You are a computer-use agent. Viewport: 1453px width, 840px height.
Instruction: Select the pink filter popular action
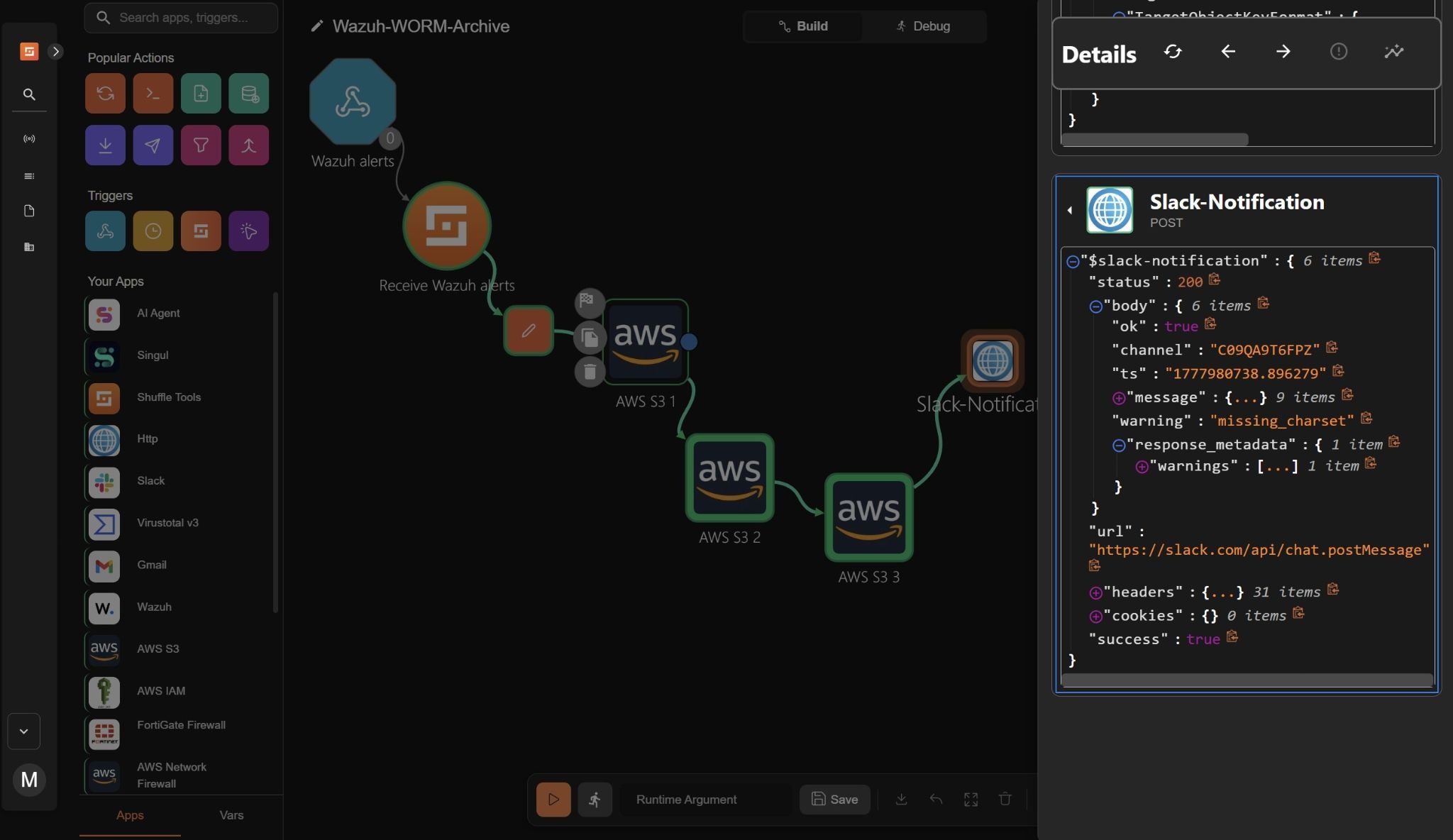(x=201, y=145)
